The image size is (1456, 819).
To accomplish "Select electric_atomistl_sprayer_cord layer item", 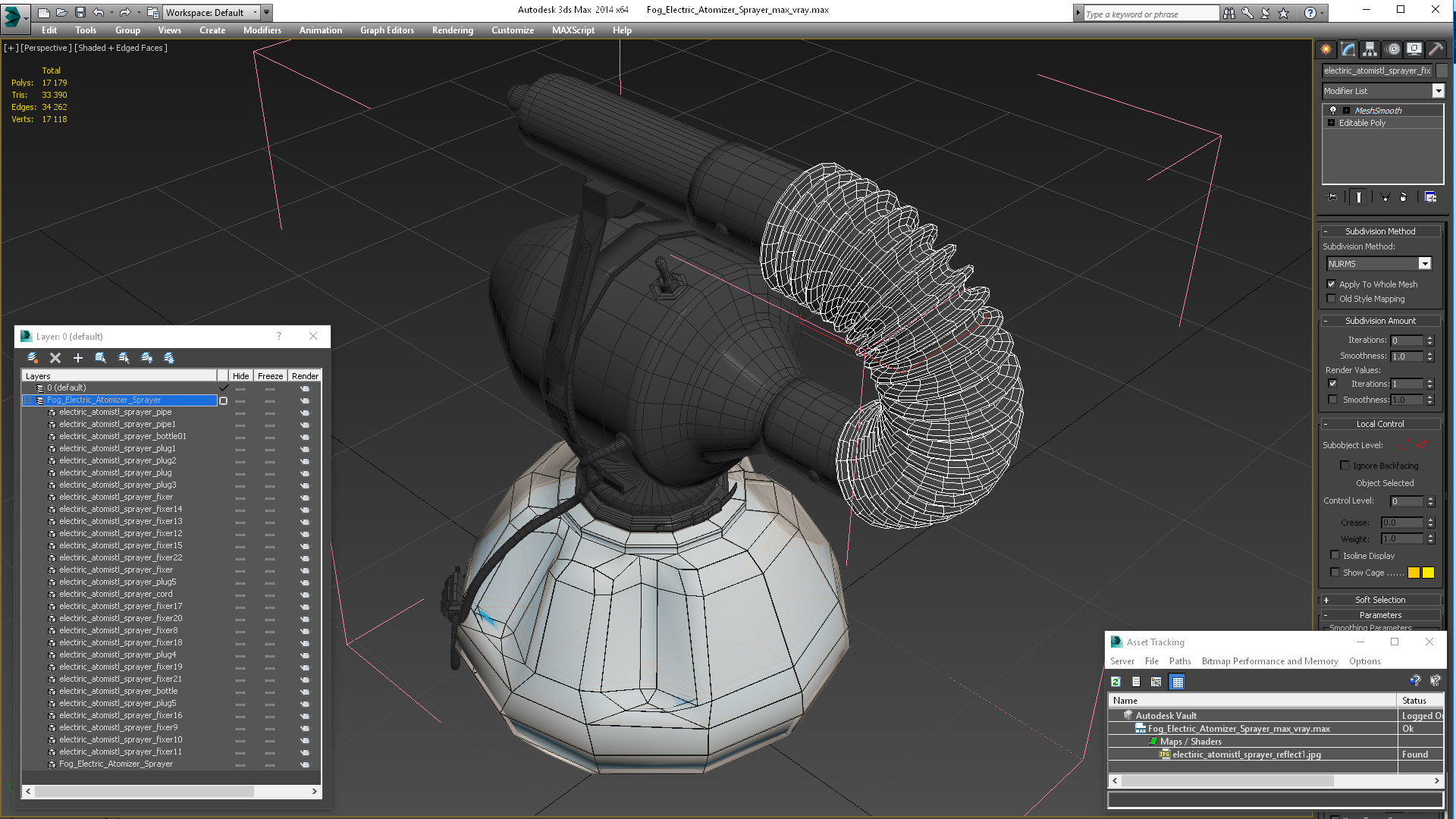I will (x=115, y=594).
